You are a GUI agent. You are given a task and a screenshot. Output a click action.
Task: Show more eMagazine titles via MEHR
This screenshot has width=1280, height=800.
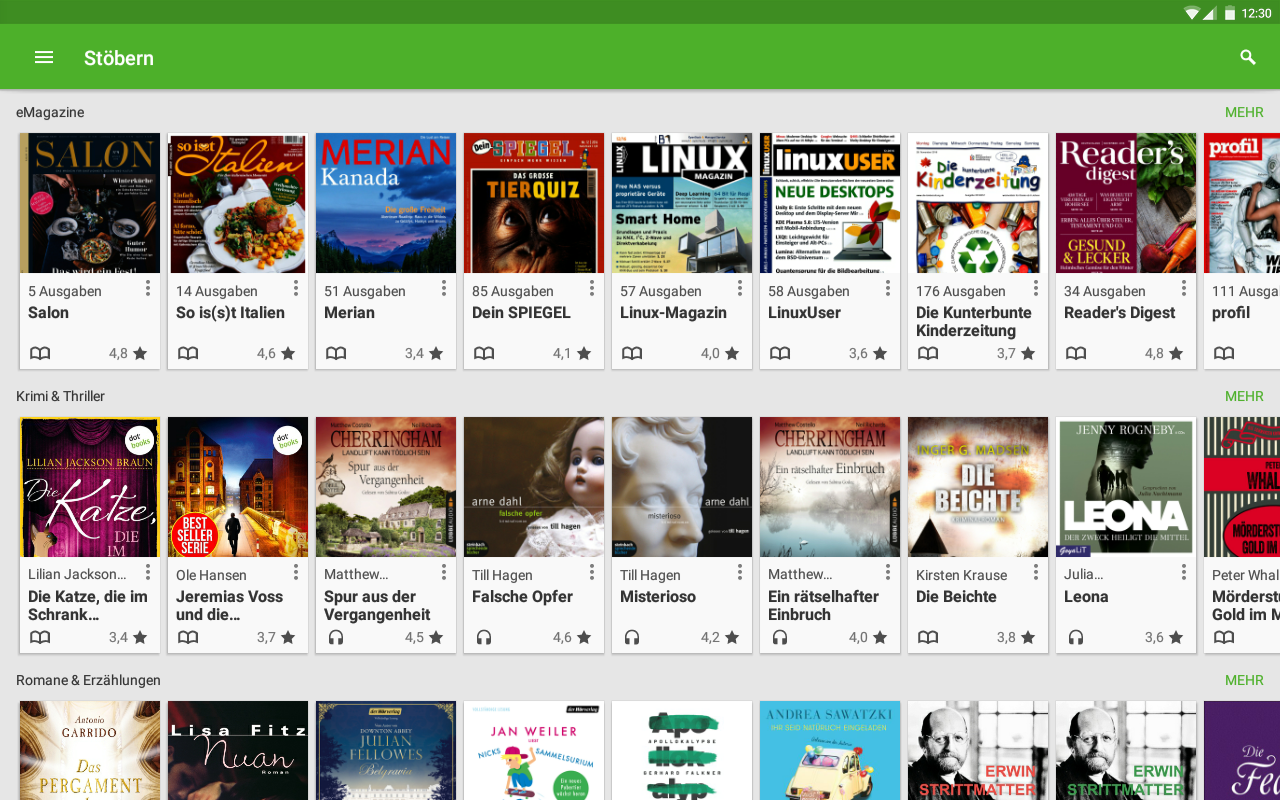tap(1244, 112)
